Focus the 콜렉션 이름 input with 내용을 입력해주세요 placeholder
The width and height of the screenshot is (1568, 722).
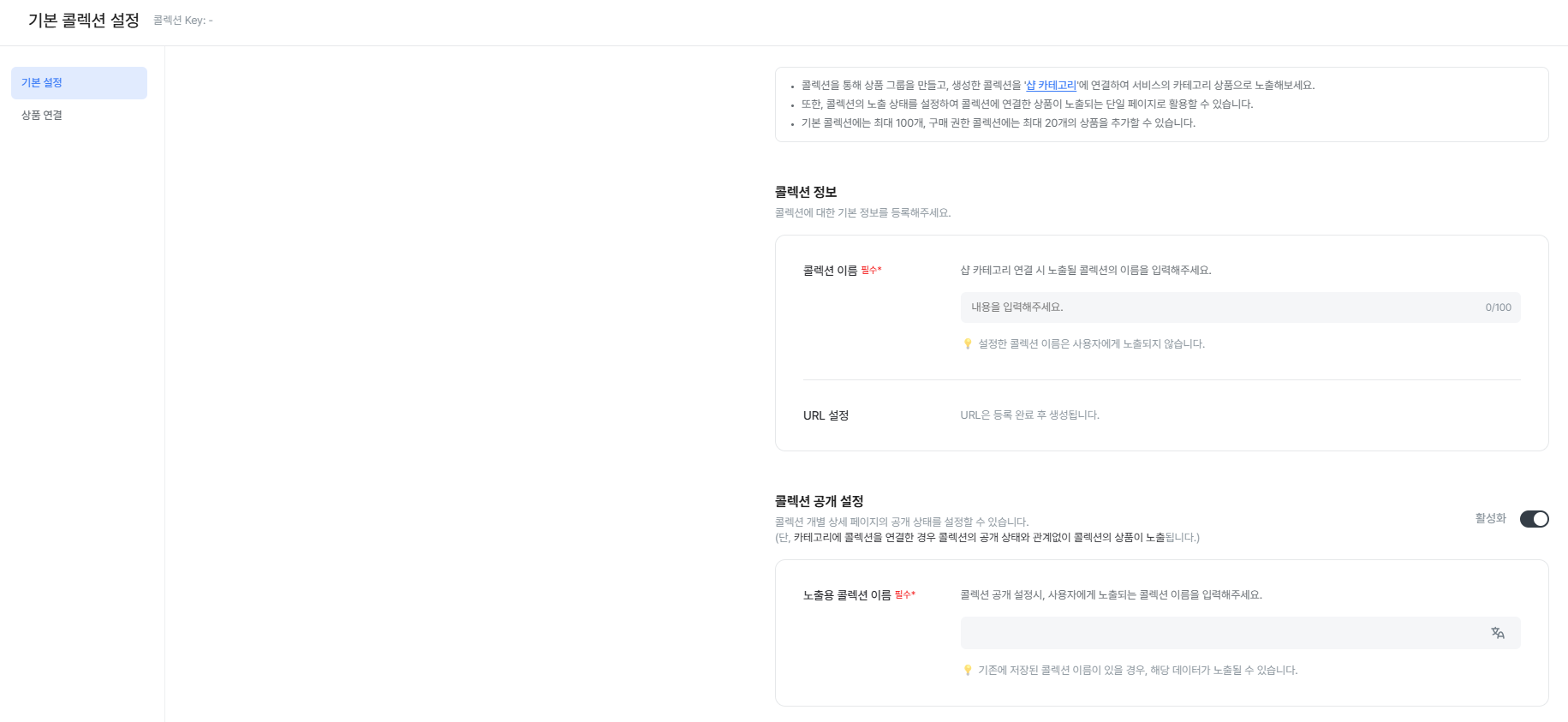1240,307
